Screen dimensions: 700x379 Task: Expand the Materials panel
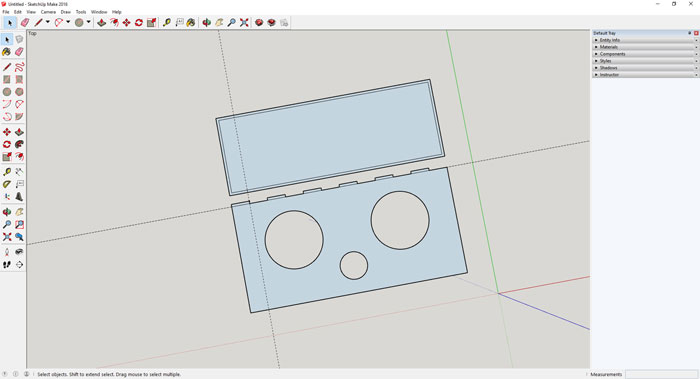coord(645,47)
